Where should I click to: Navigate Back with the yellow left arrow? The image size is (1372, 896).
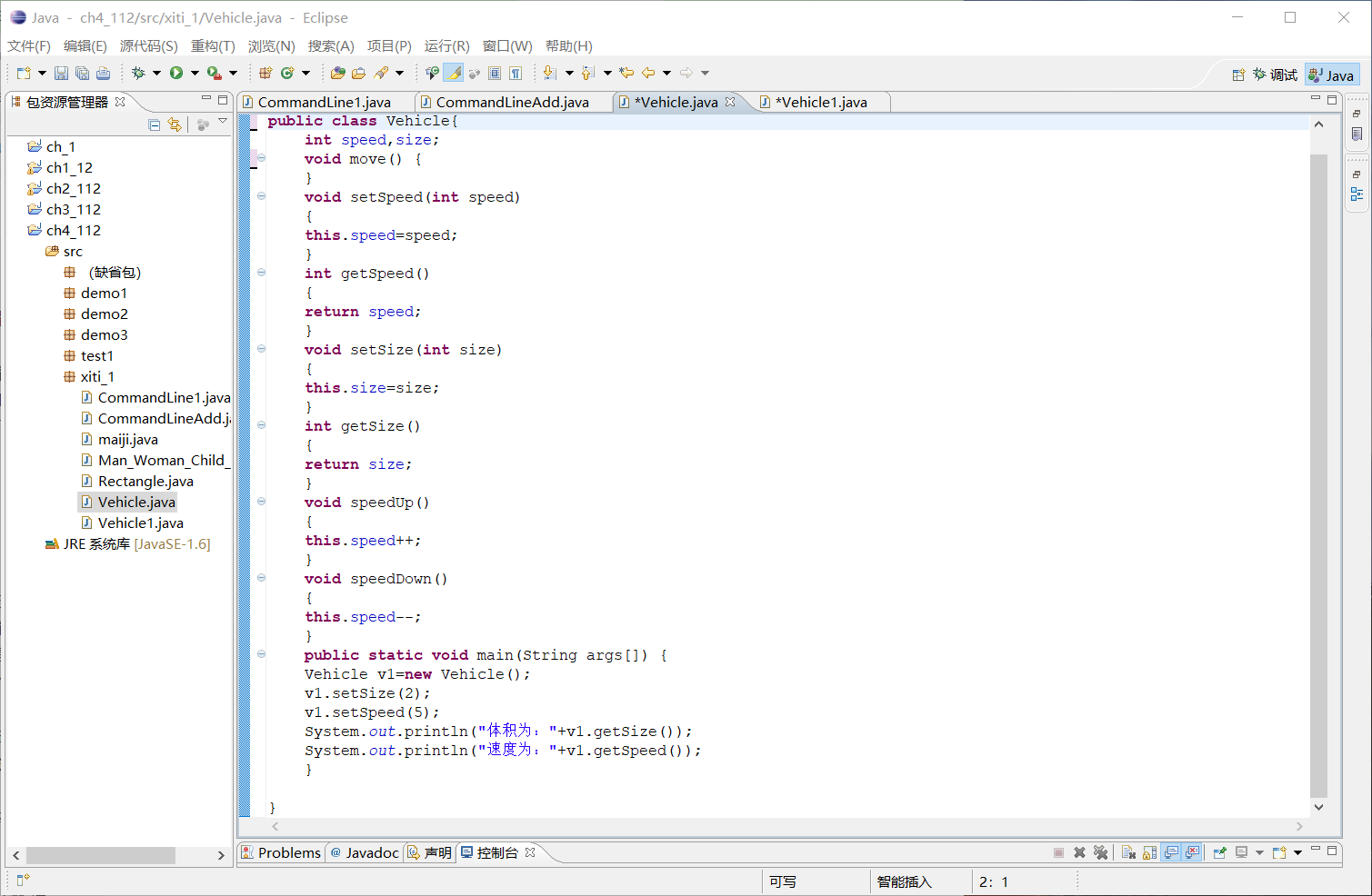[x=648, y=73]
